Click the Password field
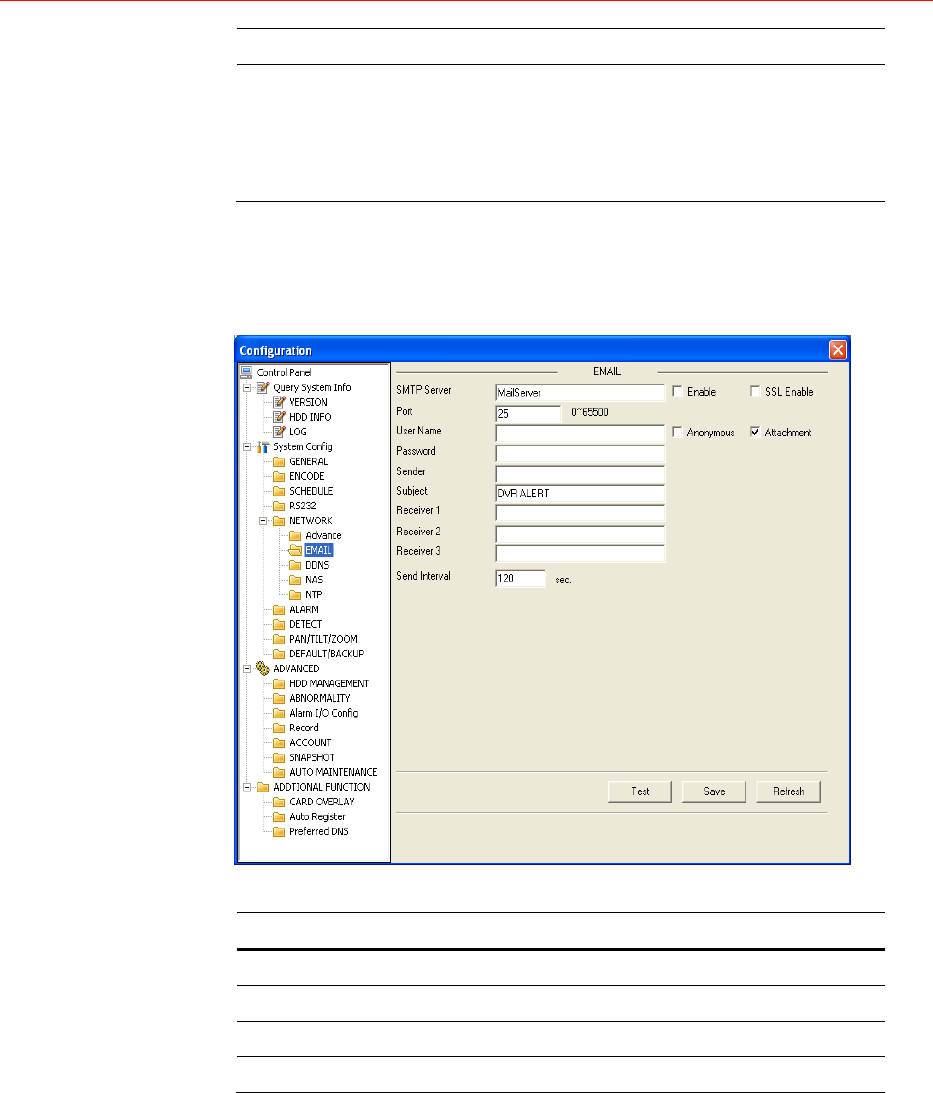This screenshot has width=933, height=1093. pos(580,454)
